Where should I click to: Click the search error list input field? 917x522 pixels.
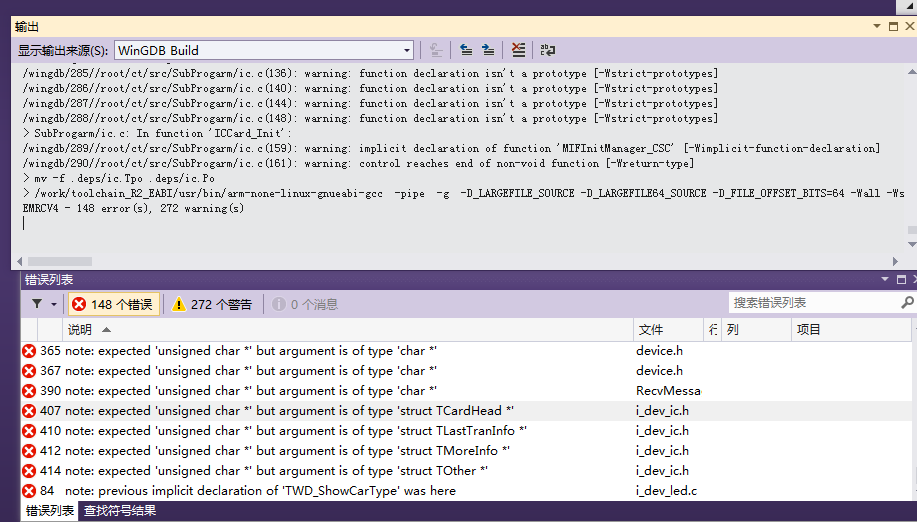[x=813, y=303]
